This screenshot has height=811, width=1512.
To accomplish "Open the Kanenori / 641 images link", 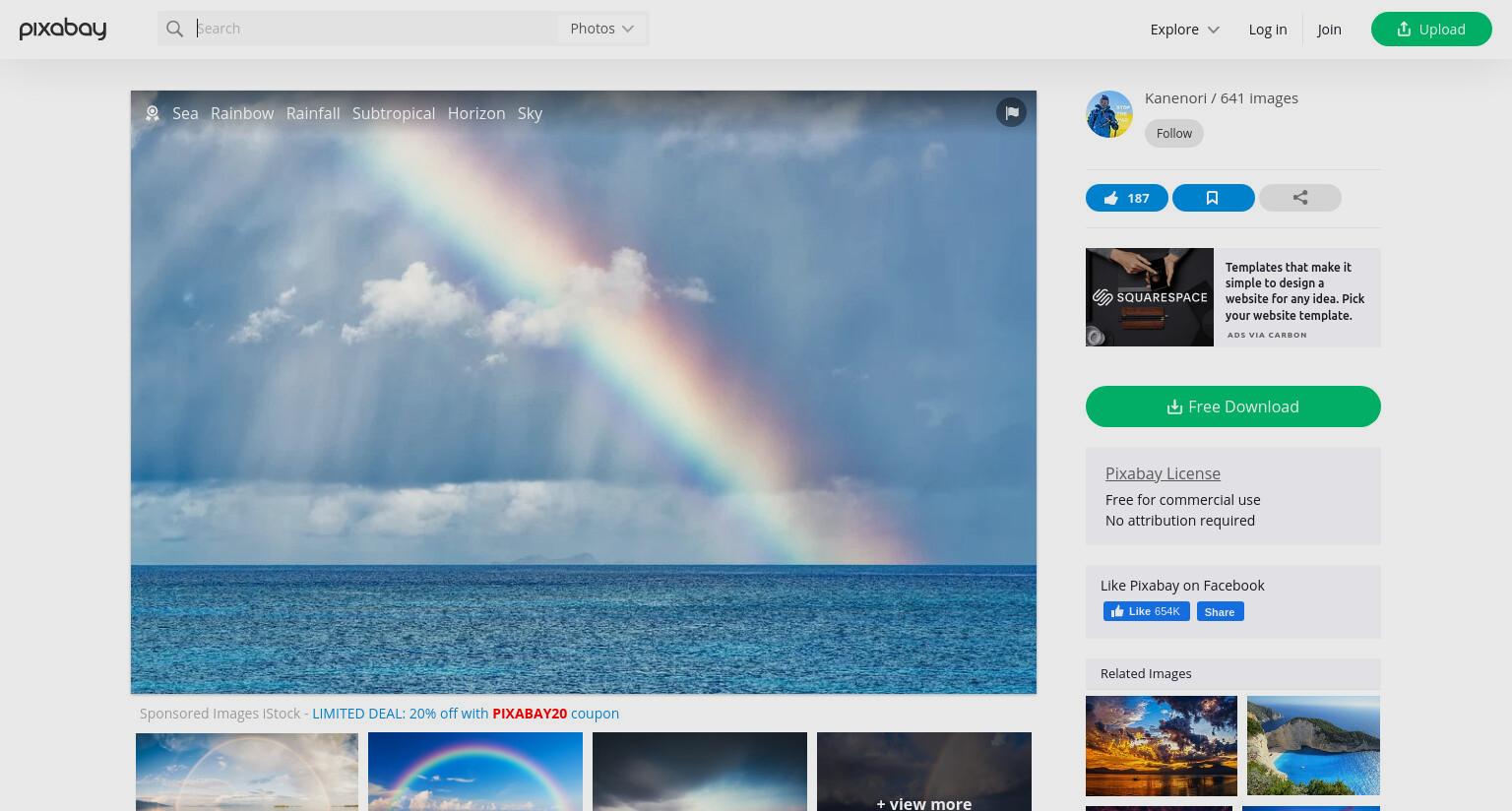I will coord(1222,98).
